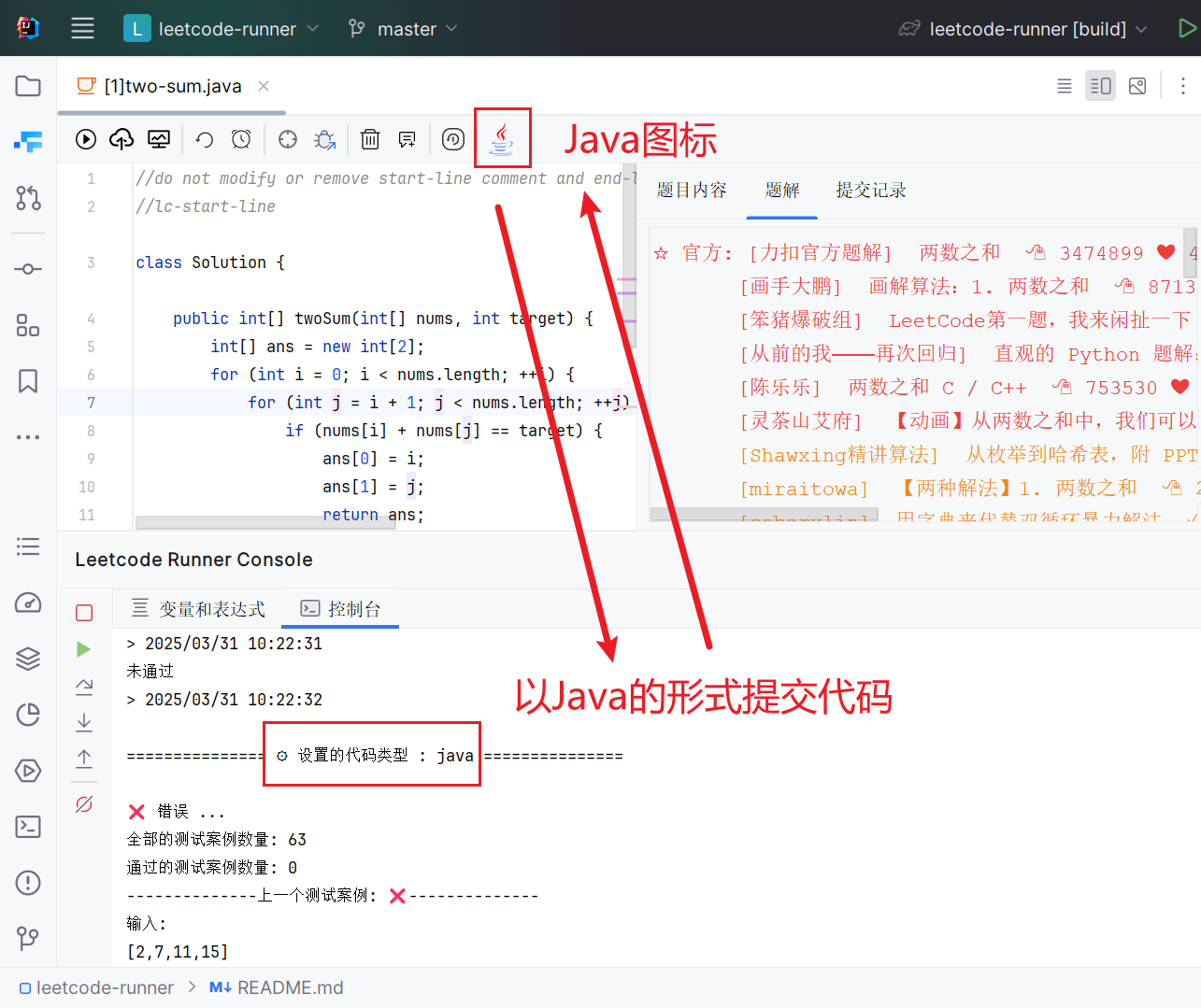This screenshot has height=1008, width=1201.
Task: Click the trash can icon in the editor toolbar
Action: click(x=370, y=139)
